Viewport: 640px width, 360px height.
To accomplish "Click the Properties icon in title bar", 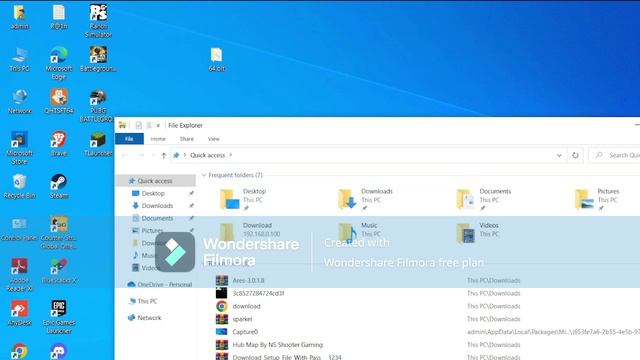I will click(138, 125).
